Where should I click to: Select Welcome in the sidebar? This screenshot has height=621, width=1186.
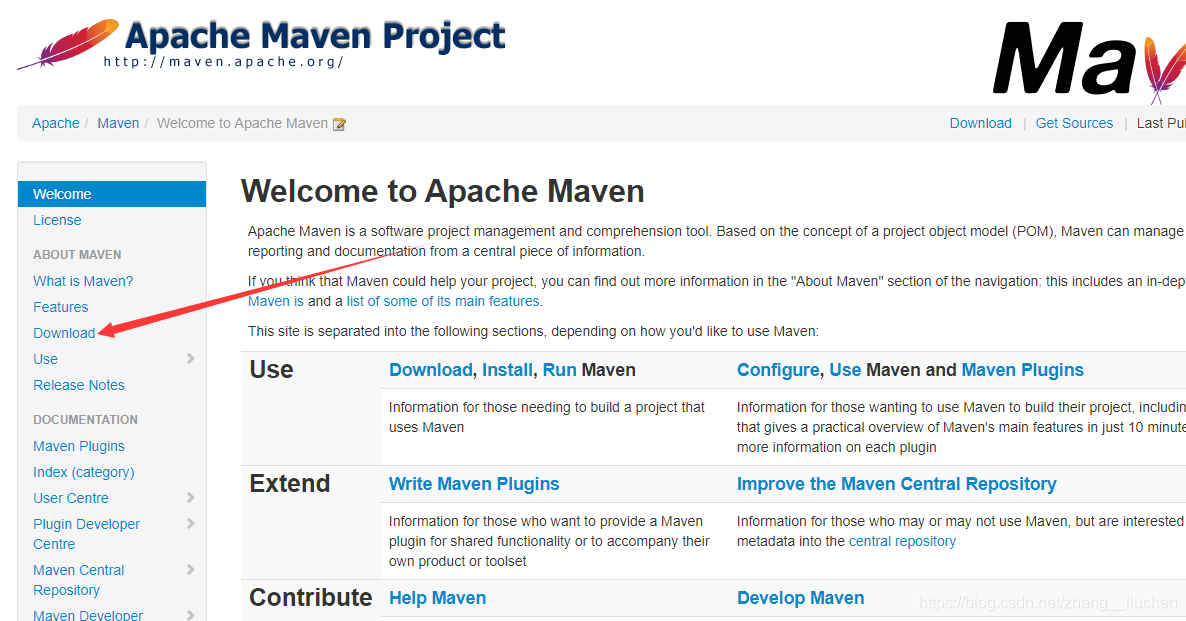(112, 194)
